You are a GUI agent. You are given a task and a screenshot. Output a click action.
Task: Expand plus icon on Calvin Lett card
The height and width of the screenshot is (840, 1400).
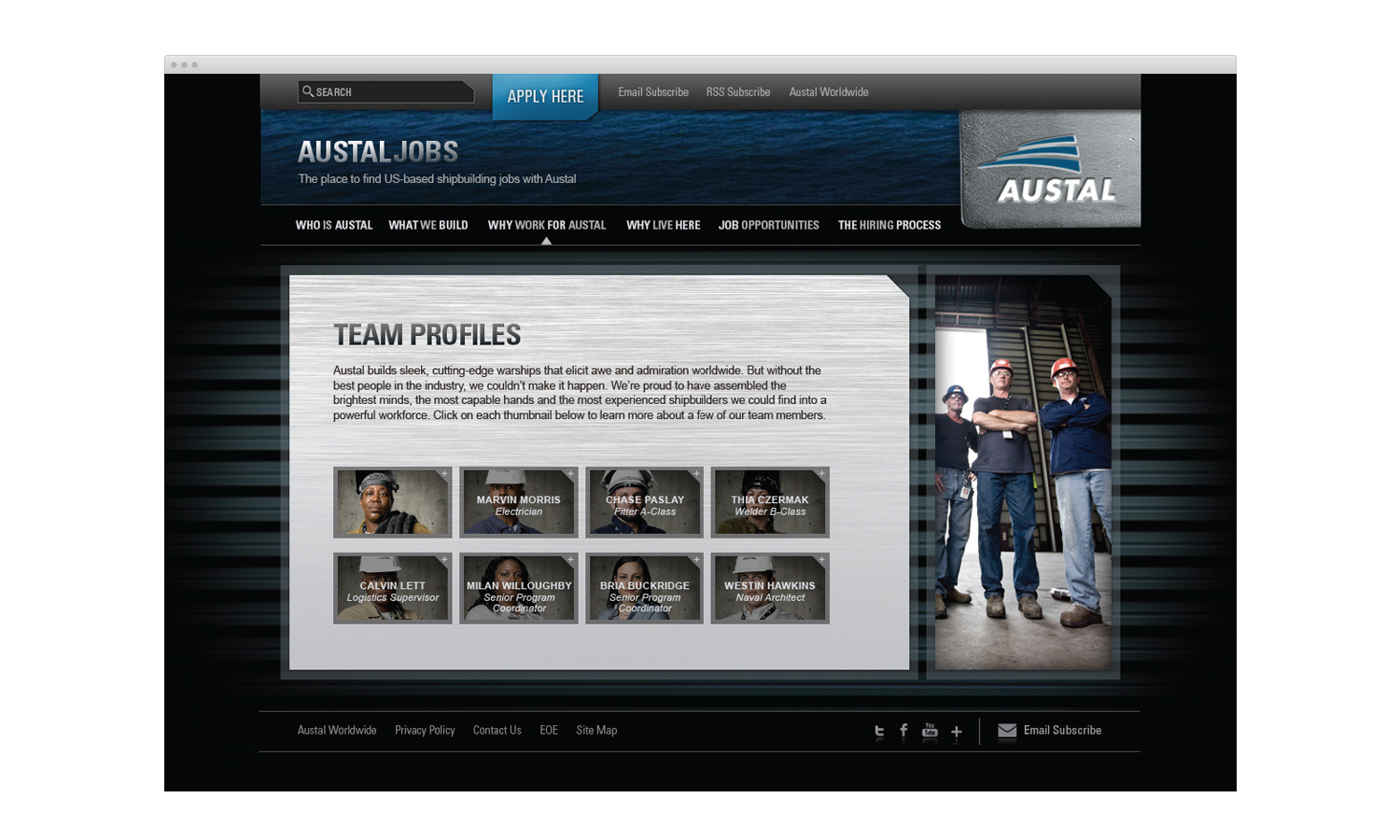pos(444,560)
